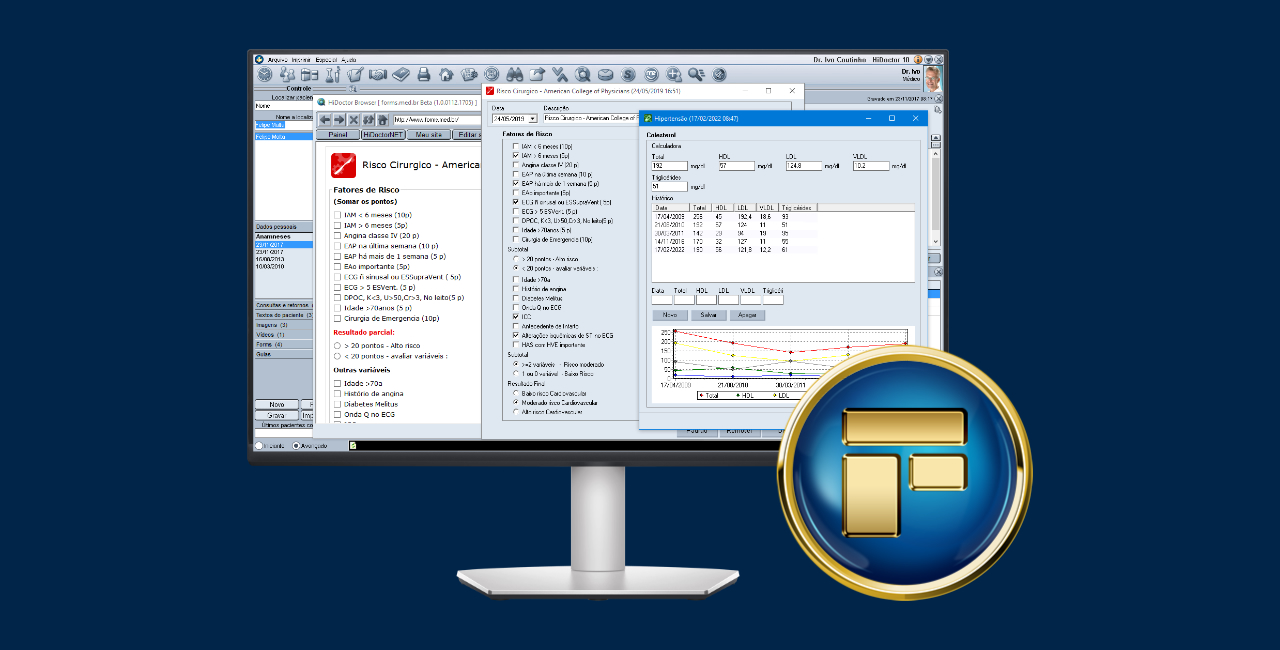The width and height of the screenshot is (1280, 650).
Task: Open the Imprimir menu
Action: pos(300,60)
